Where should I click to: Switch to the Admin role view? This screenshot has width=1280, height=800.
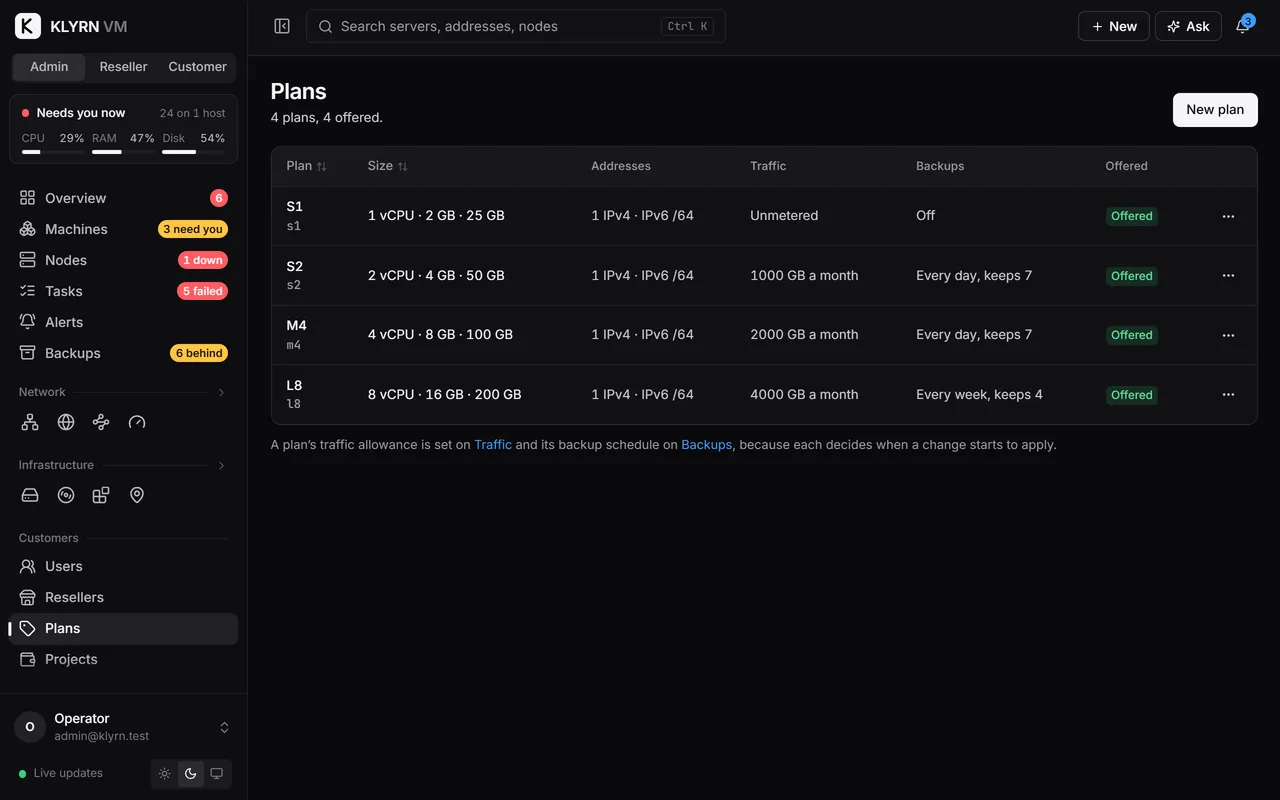49,67
